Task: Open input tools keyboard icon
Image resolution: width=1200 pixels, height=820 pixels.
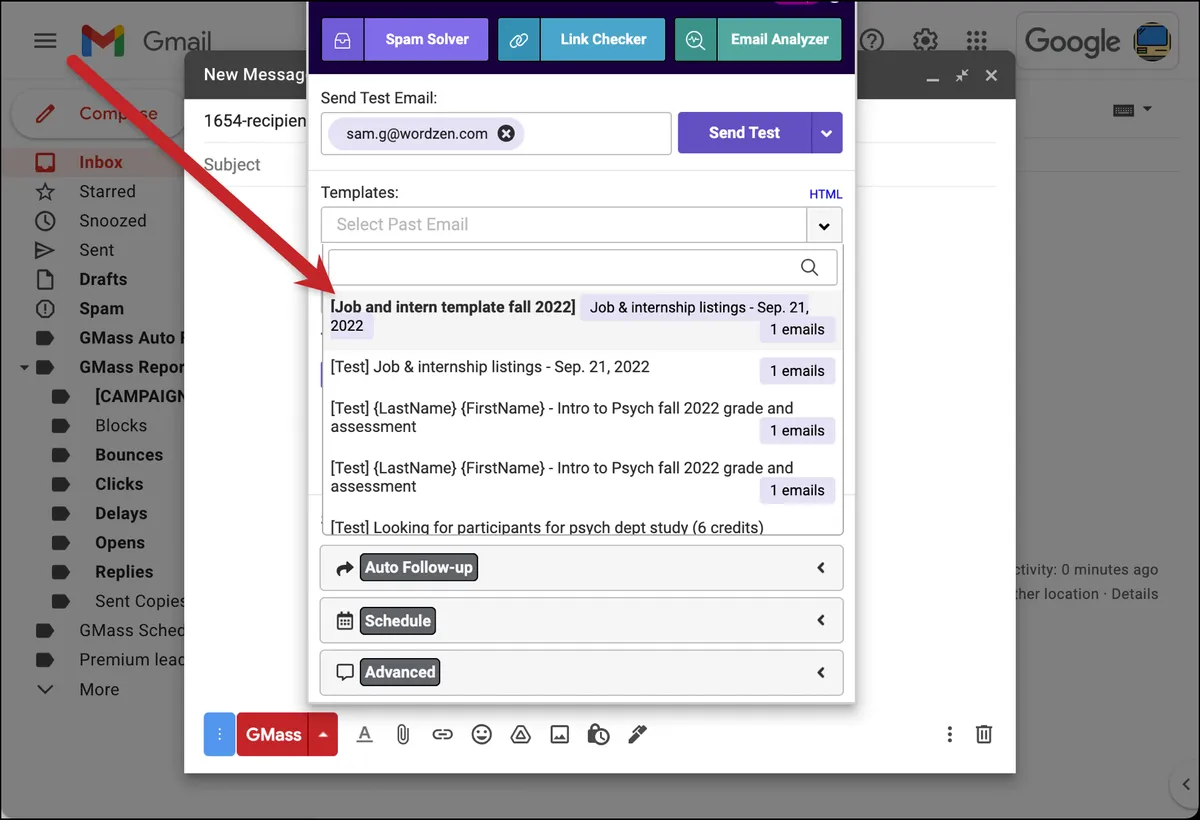Action: 1123,109
